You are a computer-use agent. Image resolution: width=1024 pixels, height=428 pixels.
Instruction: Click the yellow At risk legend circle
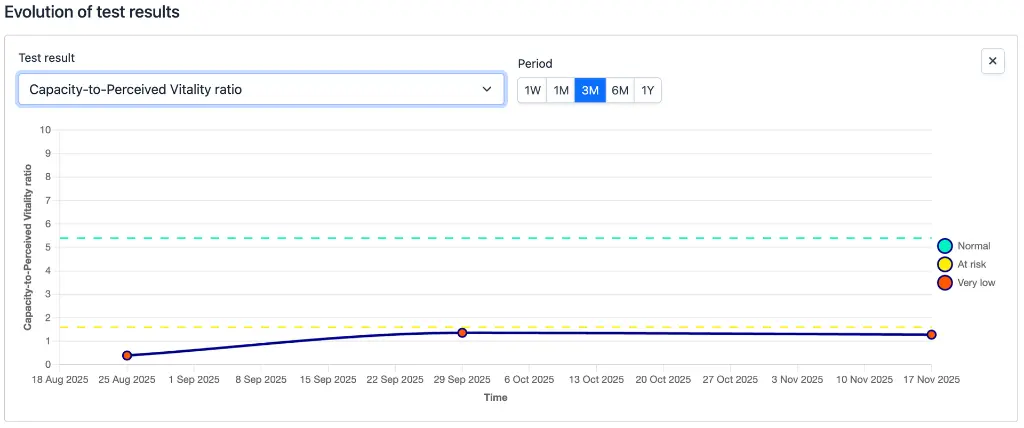945,264
